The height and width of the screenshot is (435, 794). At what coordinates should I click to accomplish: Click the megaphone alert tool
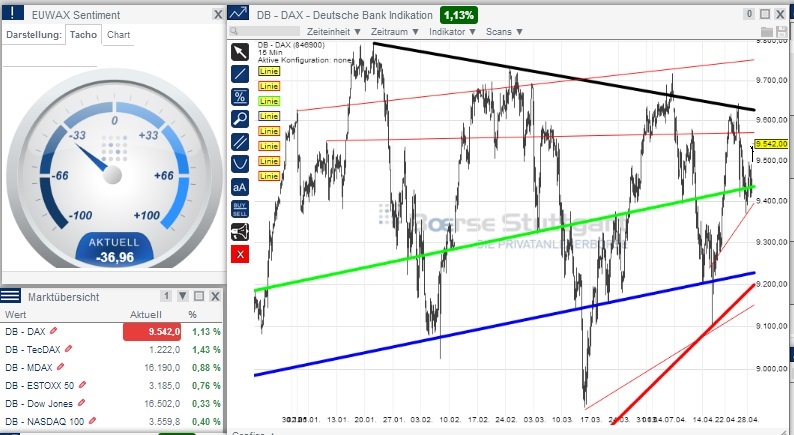click(x=240, y=232)
